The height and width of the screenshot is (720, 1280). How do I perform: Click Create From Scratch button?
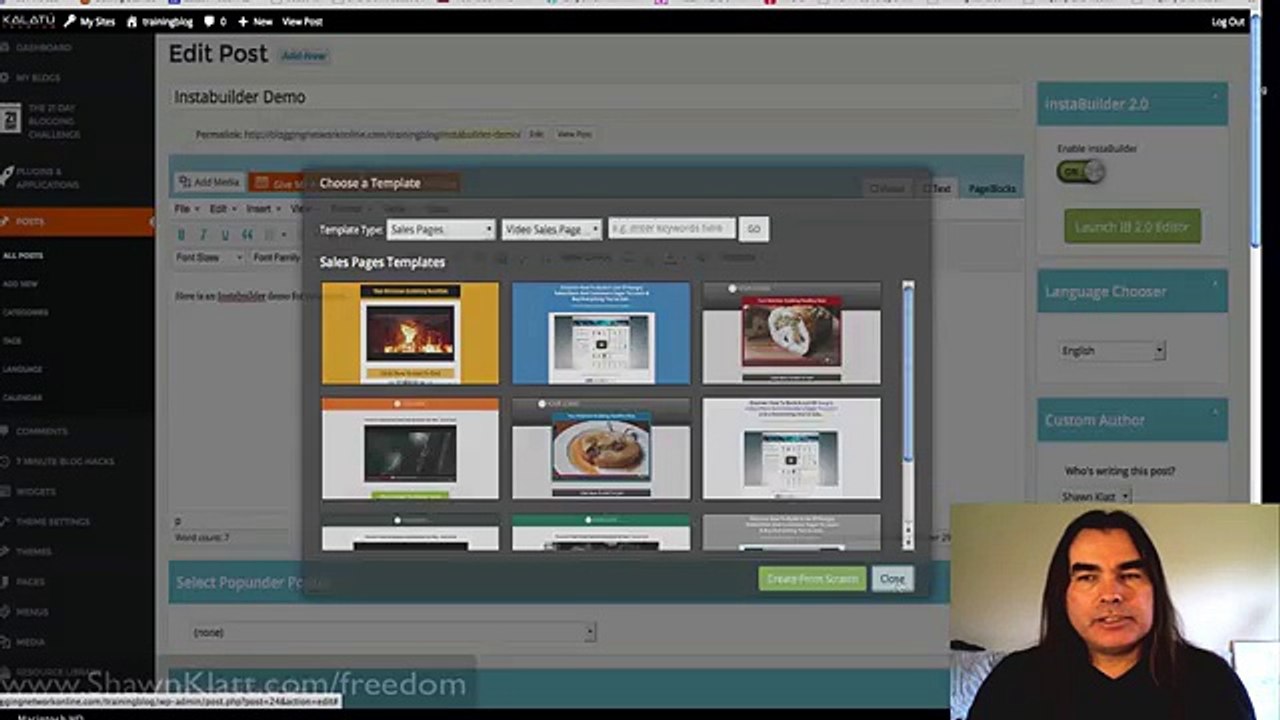pyautogui.click(x=812, y=579)
